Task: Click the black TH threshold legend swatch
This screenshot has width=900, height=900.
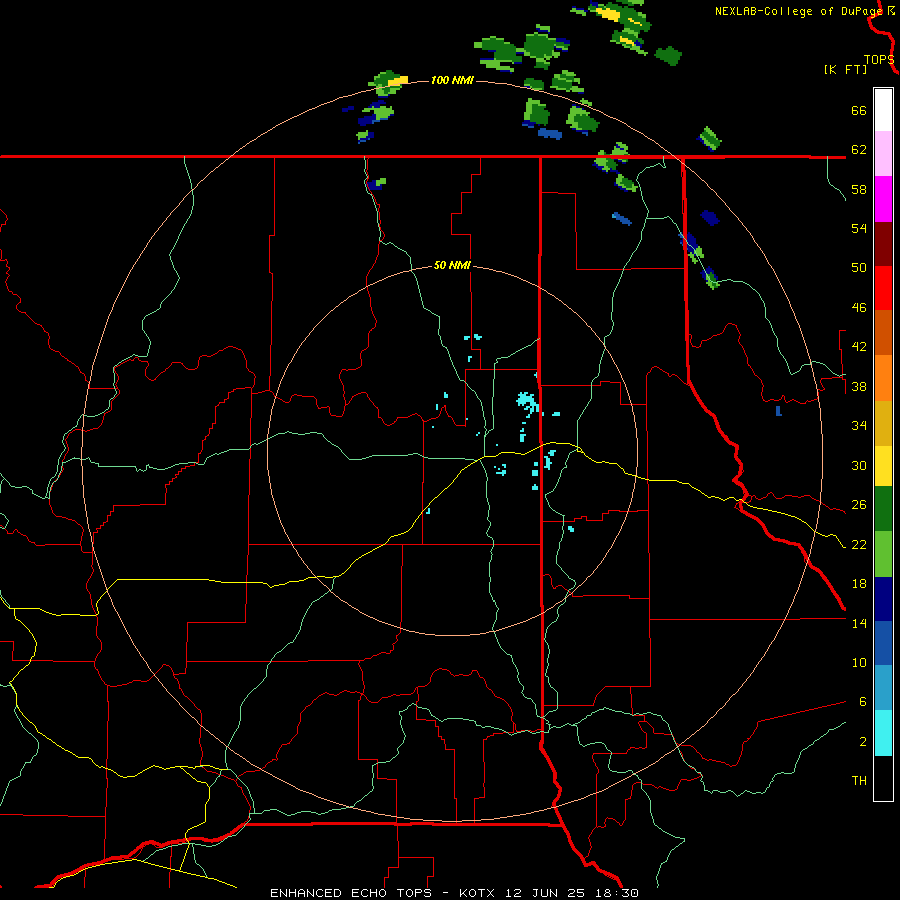Action: coord(883,778)
